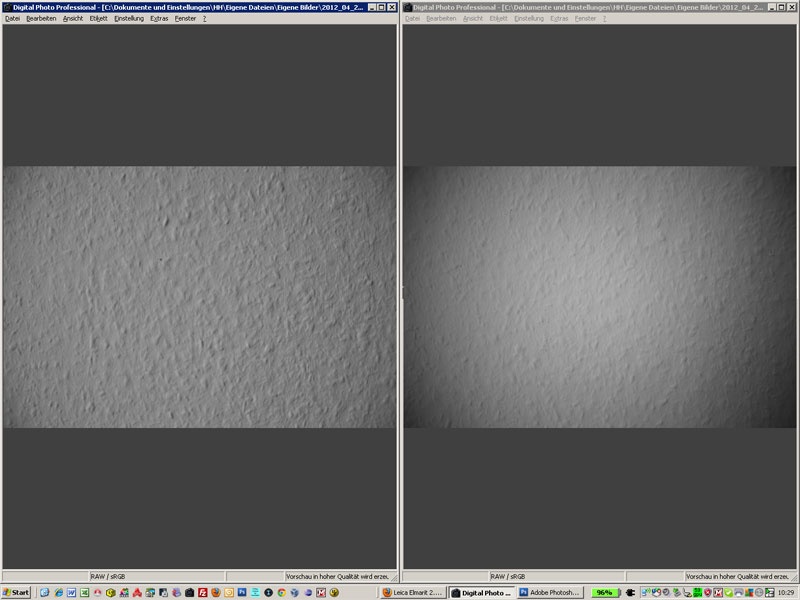Image resolution: width=800 pixels, height=600 pixels.
Task: Open the Extras menu in left window
Action: (x=159, y=18)
